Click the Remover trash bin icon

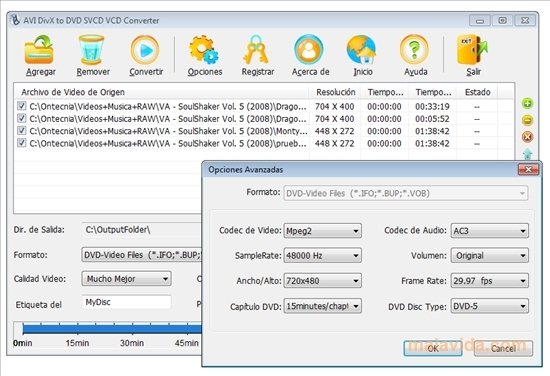point(92,49)
